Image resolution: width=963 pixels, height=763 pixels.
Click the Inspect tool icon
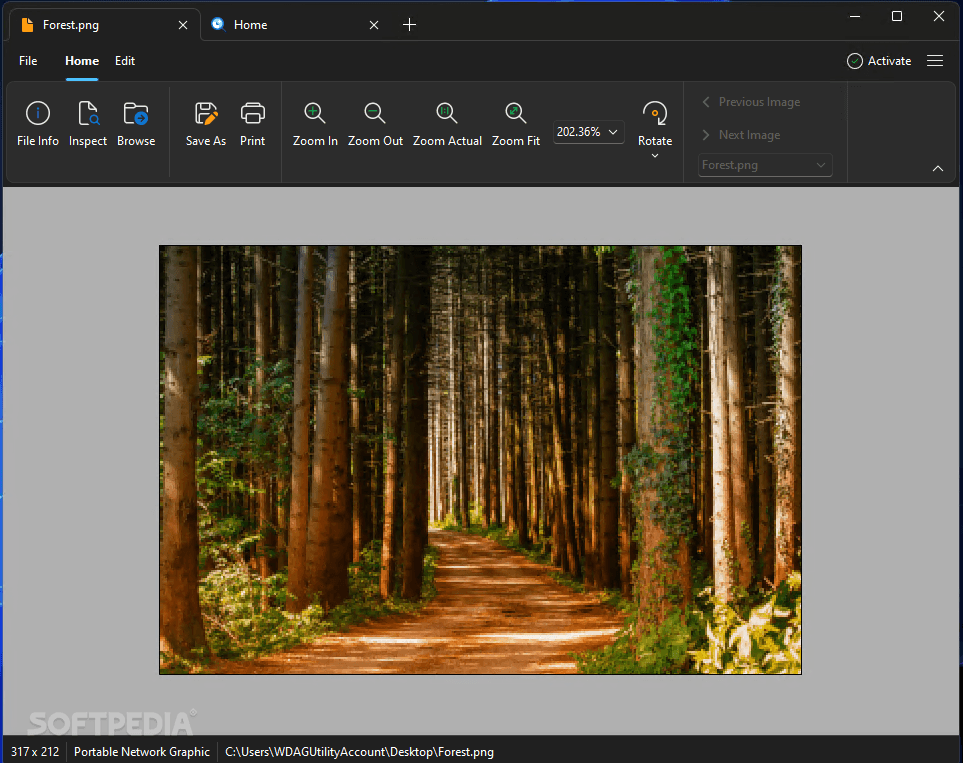(x=88, y=114)
